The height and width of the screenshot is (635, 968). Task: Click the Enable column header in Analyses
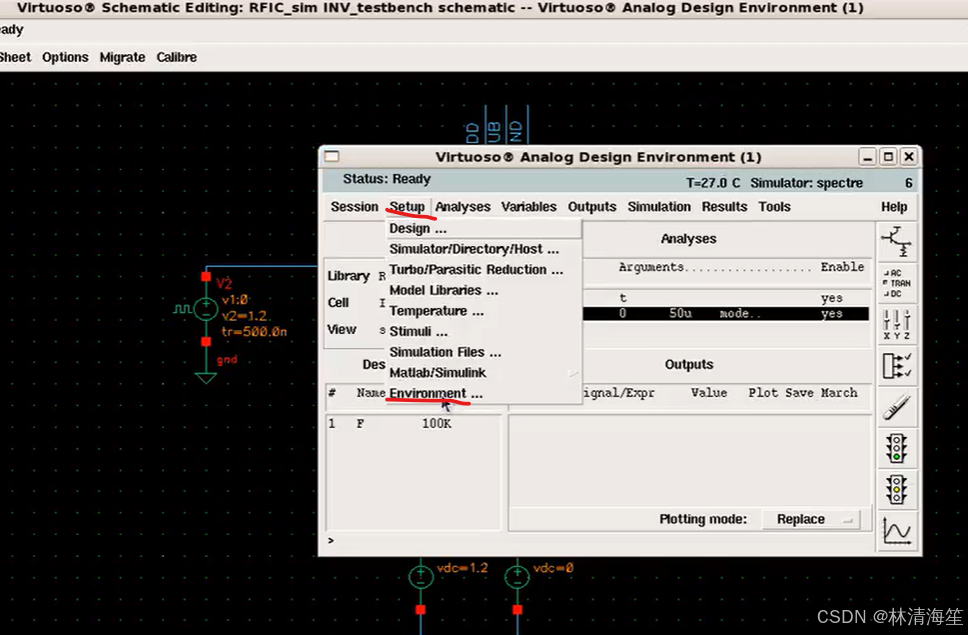point(842,267)
